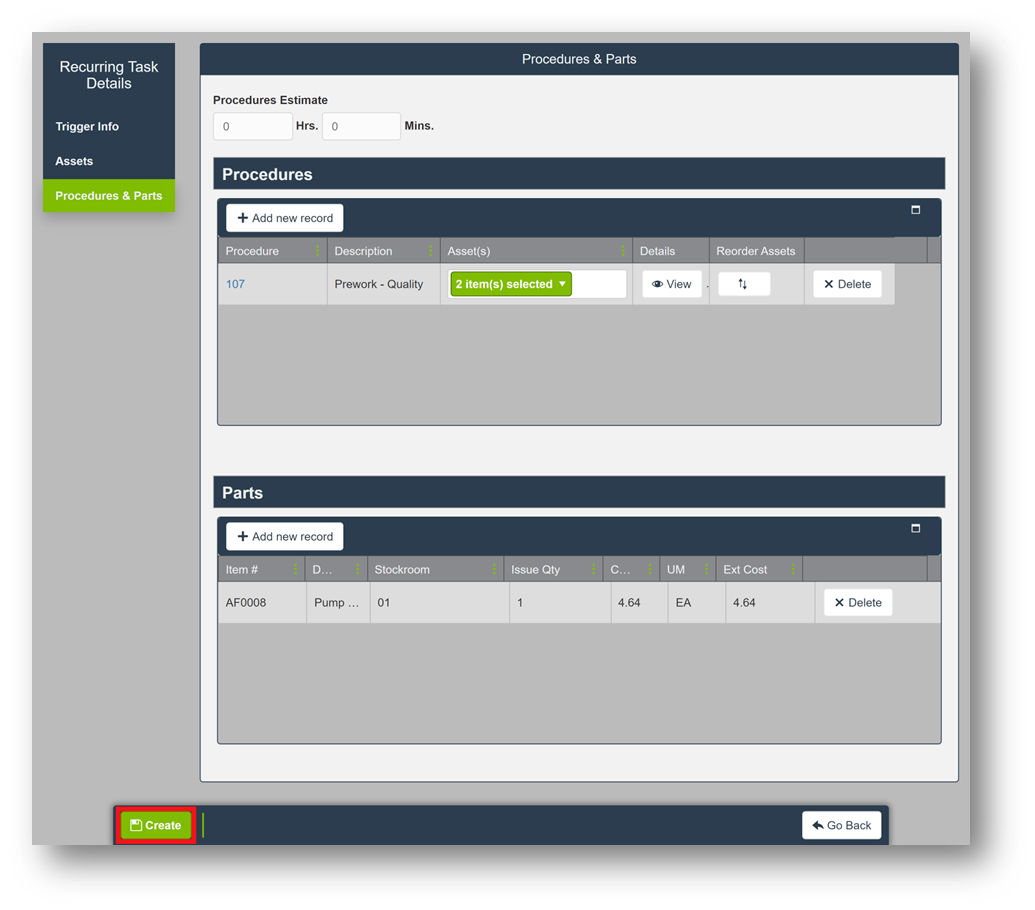Open Ext Cost column options menu
The height and width of the screenshot is (910, 1035).
[x=793, y=570]
